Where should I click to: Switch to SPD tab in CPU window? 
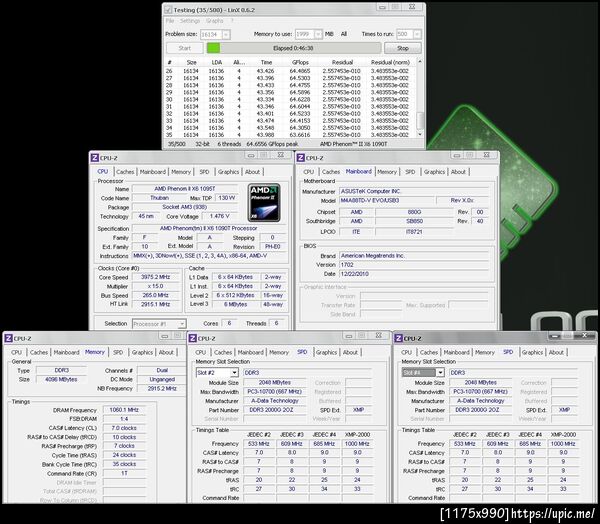[204, 172]
